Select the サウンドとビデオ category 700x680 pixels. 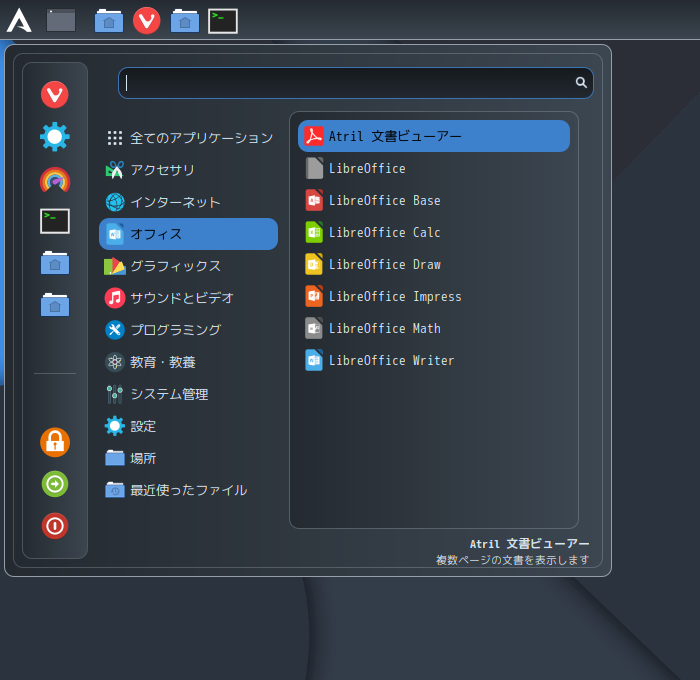[x=188, y=298]
